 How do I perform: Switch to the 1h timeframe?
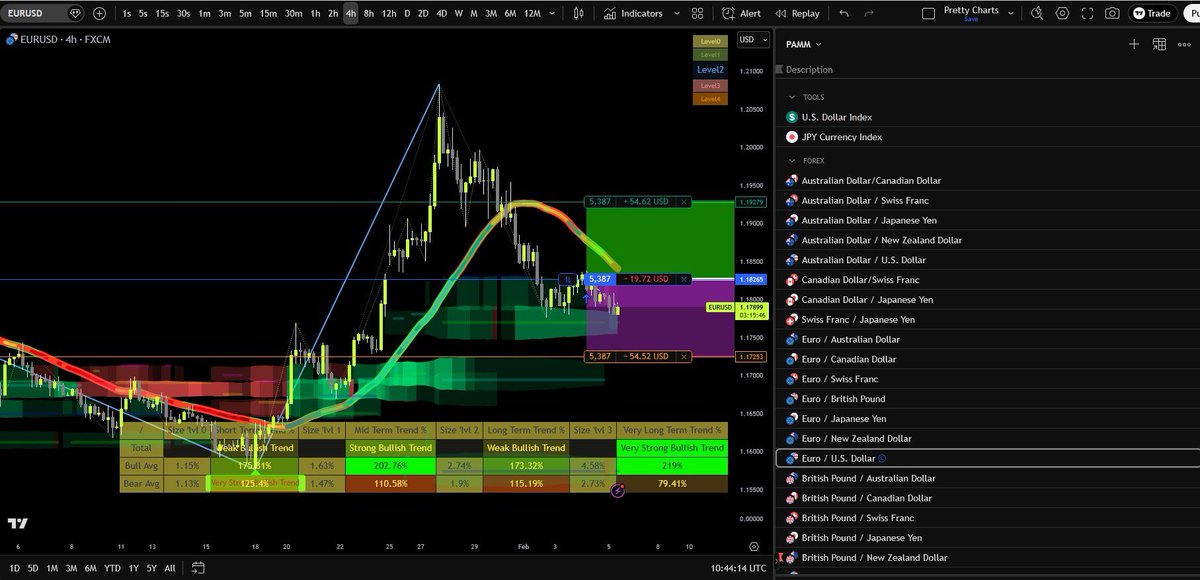pyautogui.click(x=316, y=13)
